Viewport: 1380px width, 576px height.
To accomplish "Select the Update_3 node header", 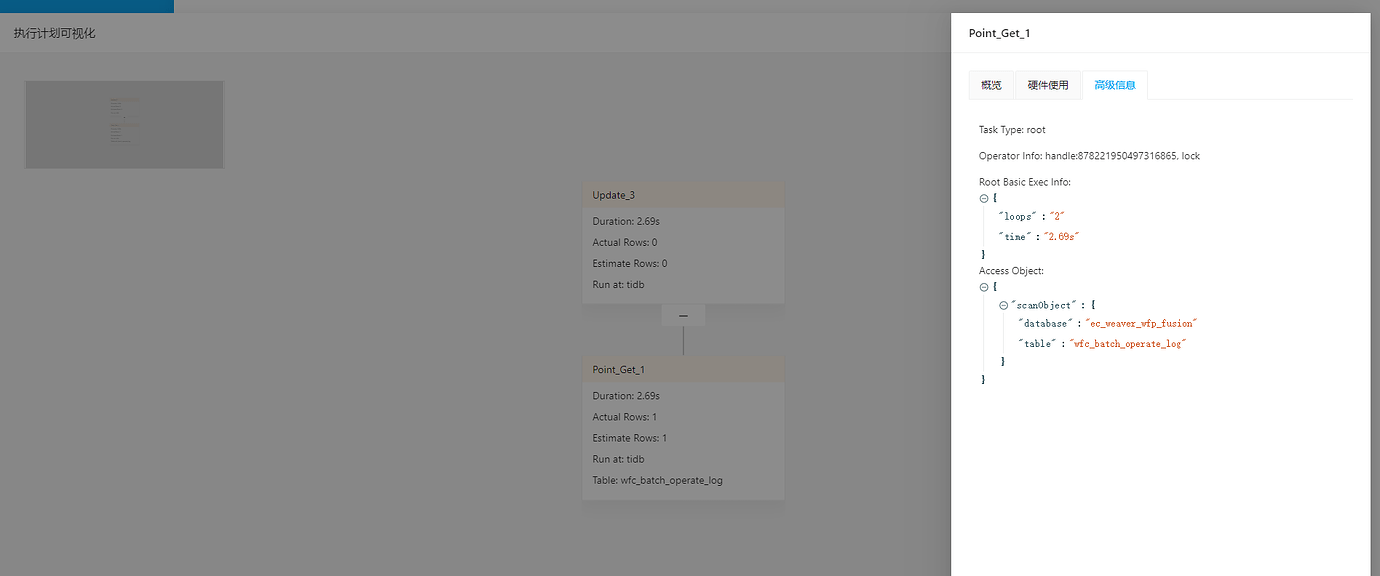I will 683,195.
